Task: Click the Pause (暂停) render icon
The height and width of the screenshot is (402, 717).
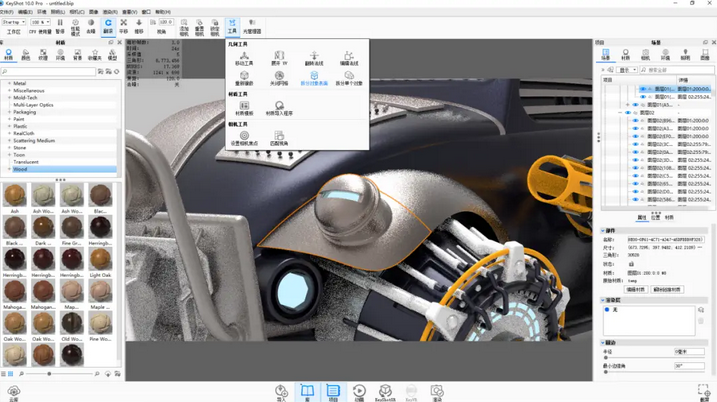Action: [x=60, y=25]
